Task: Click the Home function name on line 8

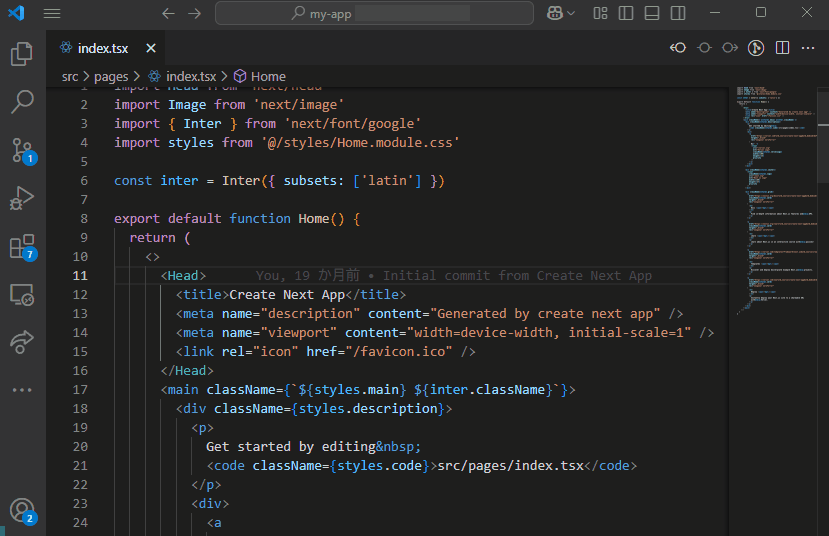Action: 314,218
